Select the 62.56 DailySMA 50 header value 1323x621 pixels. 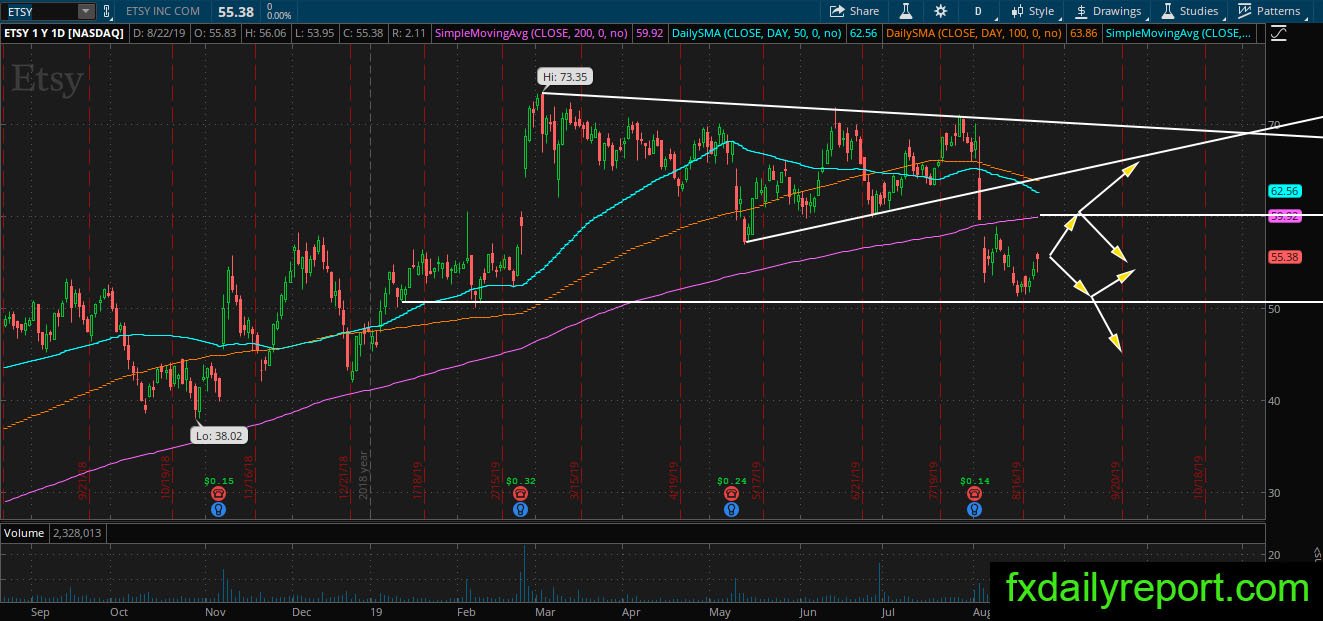tap(862, 33)
